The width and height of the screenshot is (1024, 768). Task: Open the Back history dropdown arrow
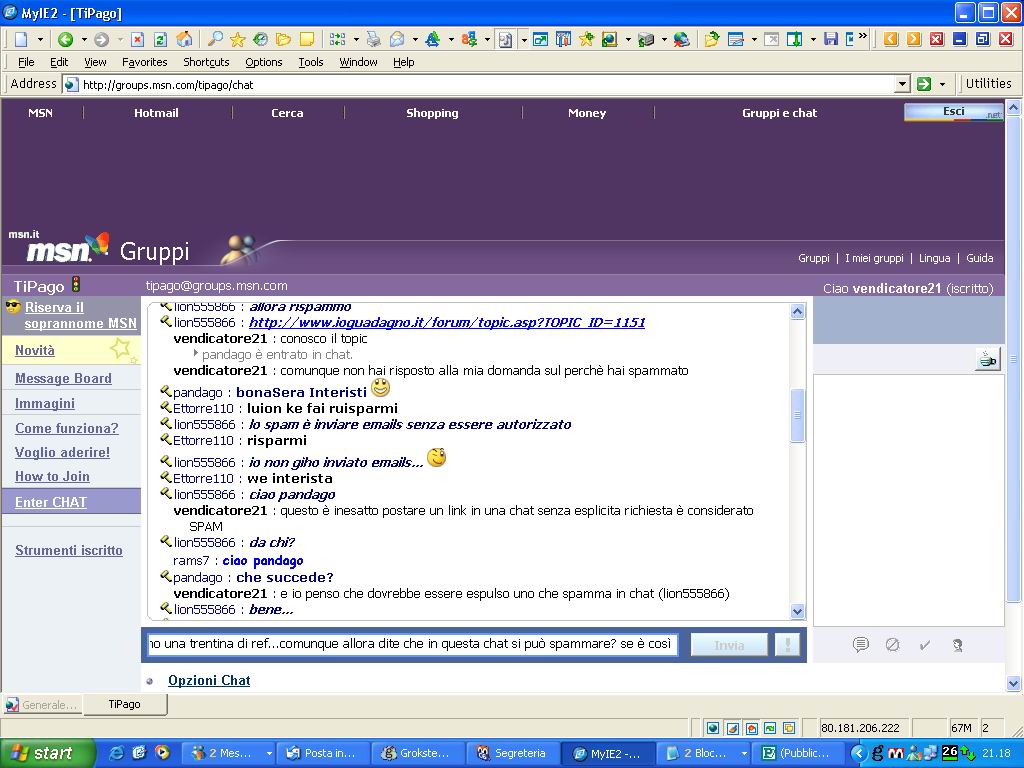click(84, 39)
